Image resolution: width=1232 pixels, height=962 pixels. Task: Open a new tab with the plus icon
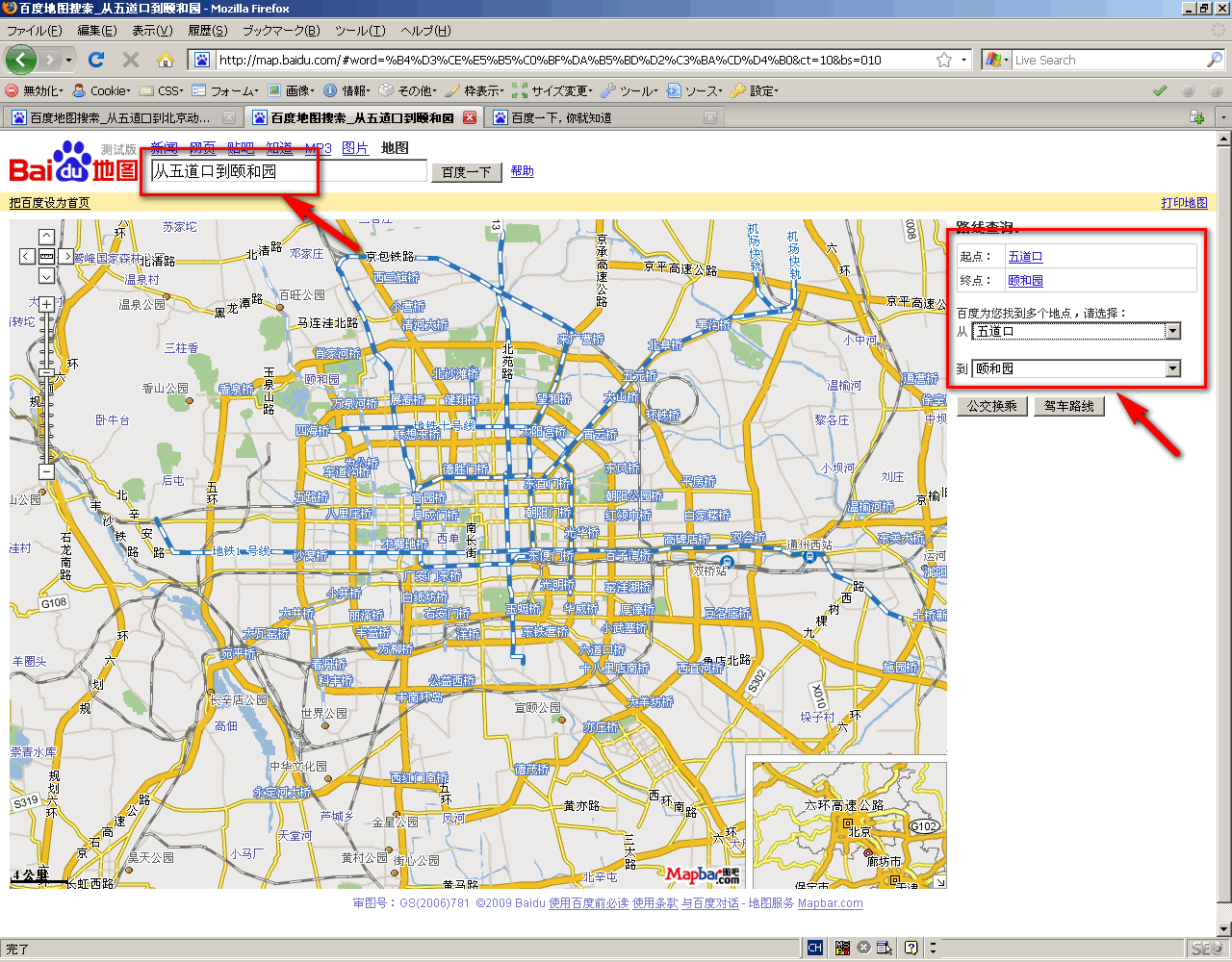tap(1197, 117)
